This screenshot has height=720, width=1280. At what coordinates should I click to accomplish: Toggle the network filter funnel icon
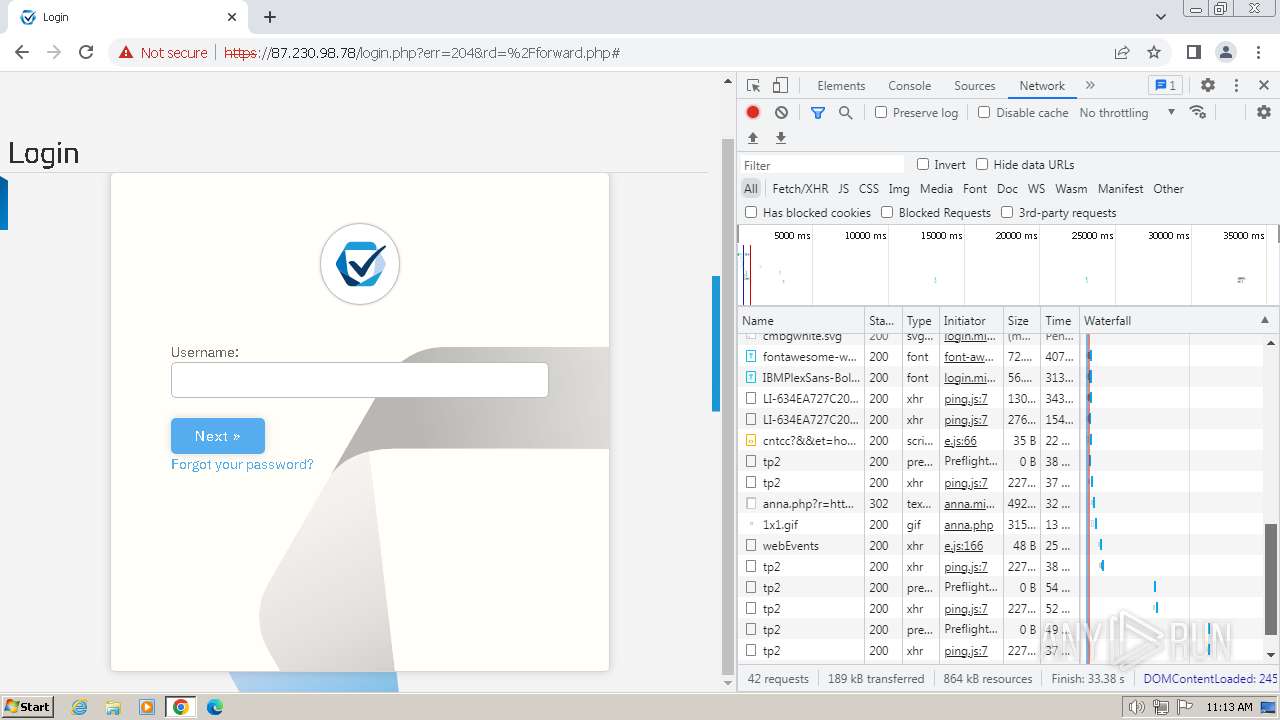818,112
